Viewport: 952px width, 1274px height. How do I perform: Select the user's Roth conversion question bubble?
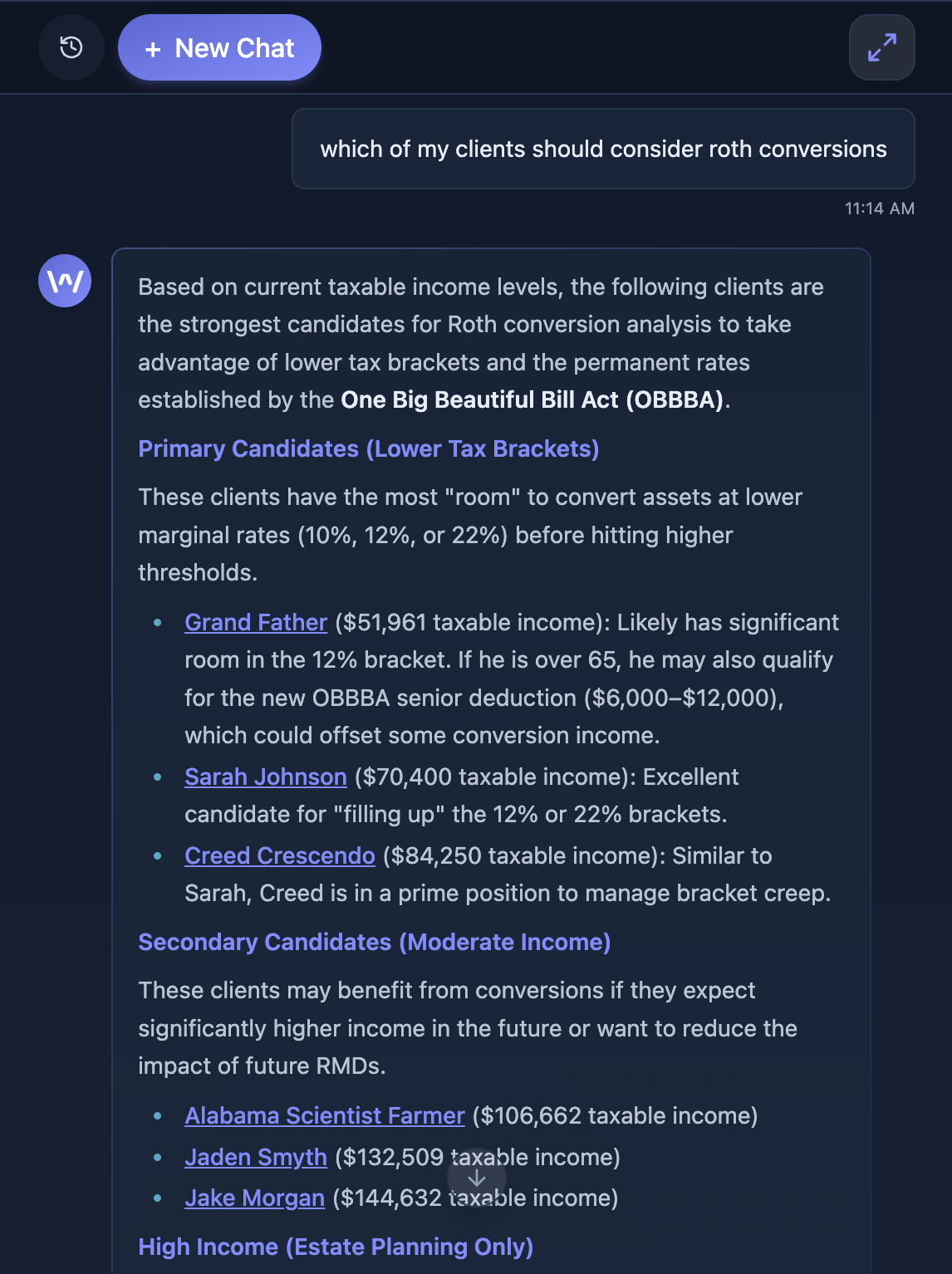click(603, 149)
